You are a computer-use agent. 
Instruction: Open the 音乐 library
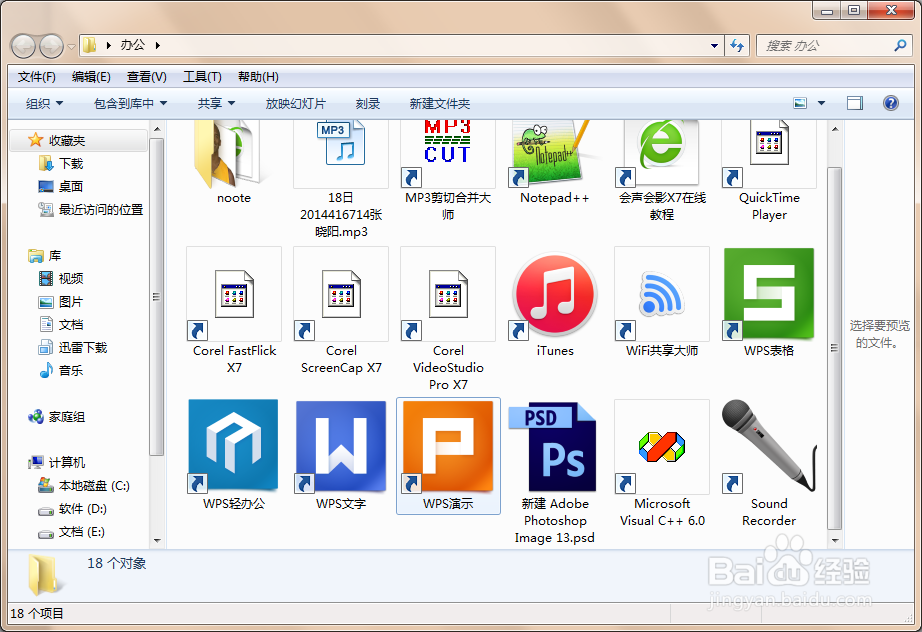click(71, 370)
